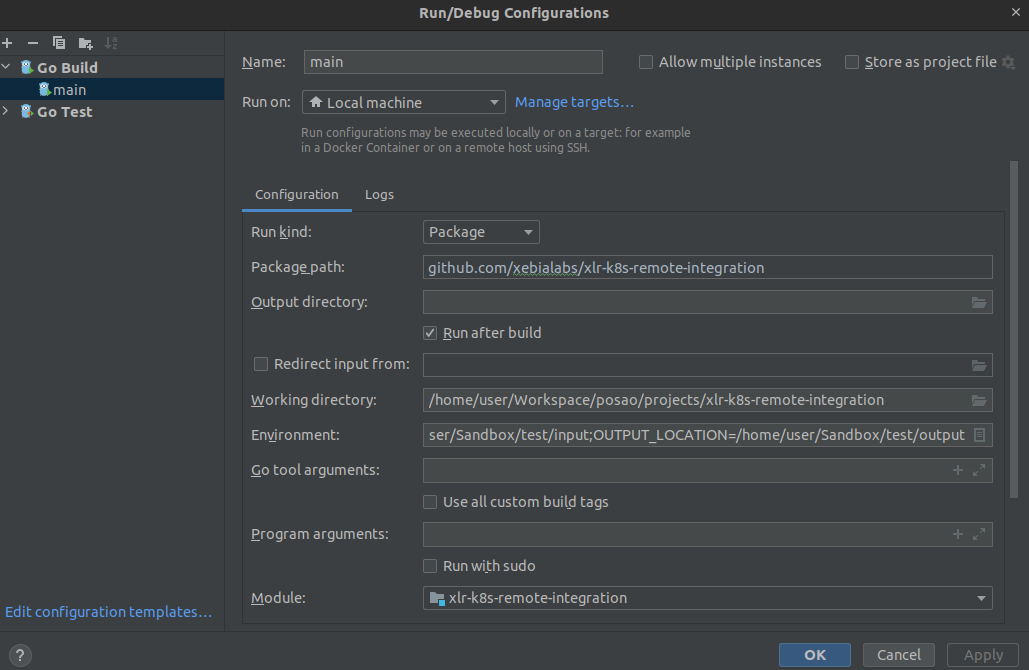The height and width of the screenshot is (670, 1029).
Task: Click the configuration panel vertical scrollbar
Action: pos(1014,329)
